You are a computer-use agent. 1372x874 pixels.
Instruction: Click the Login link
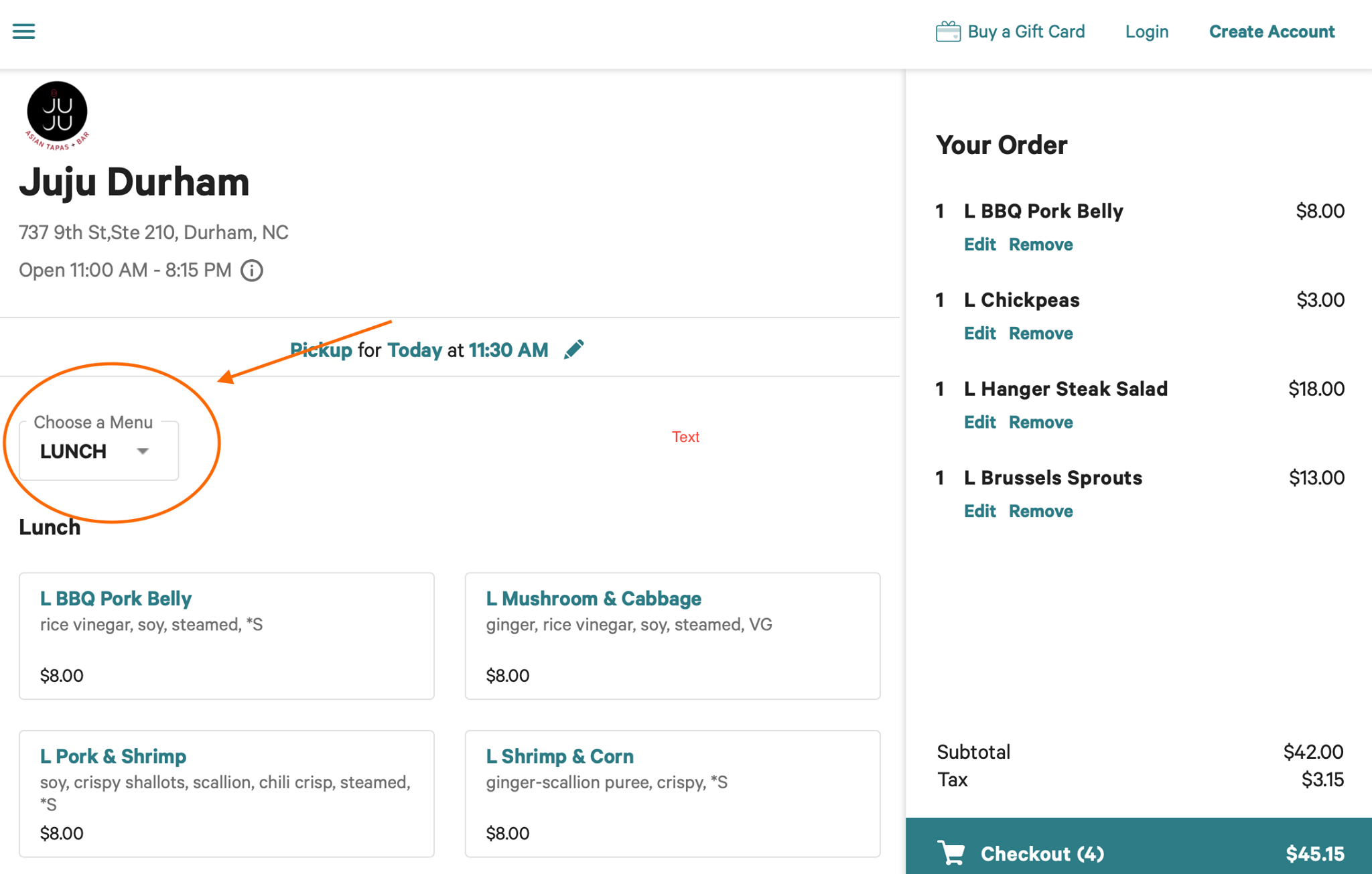1146,31
